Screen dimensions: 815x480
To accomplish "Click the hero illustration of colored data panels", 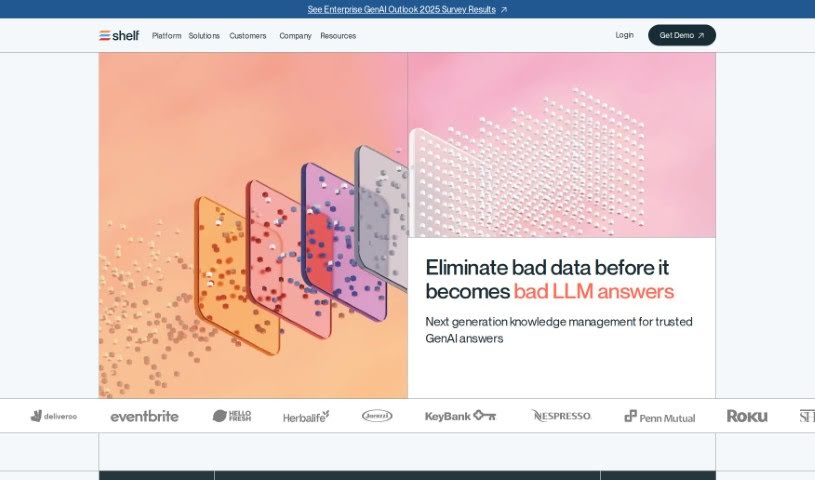I will click(253, 225).
